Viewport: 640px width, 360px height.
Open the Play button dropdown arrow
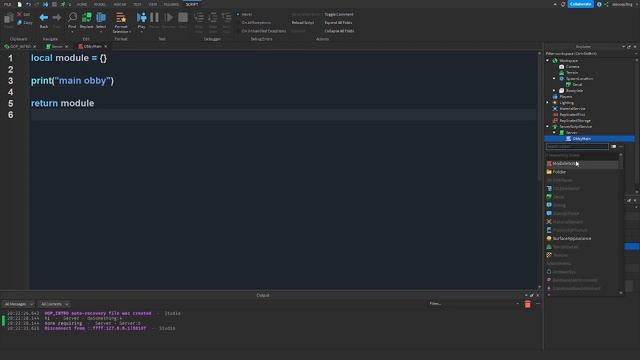click(142, 31)
